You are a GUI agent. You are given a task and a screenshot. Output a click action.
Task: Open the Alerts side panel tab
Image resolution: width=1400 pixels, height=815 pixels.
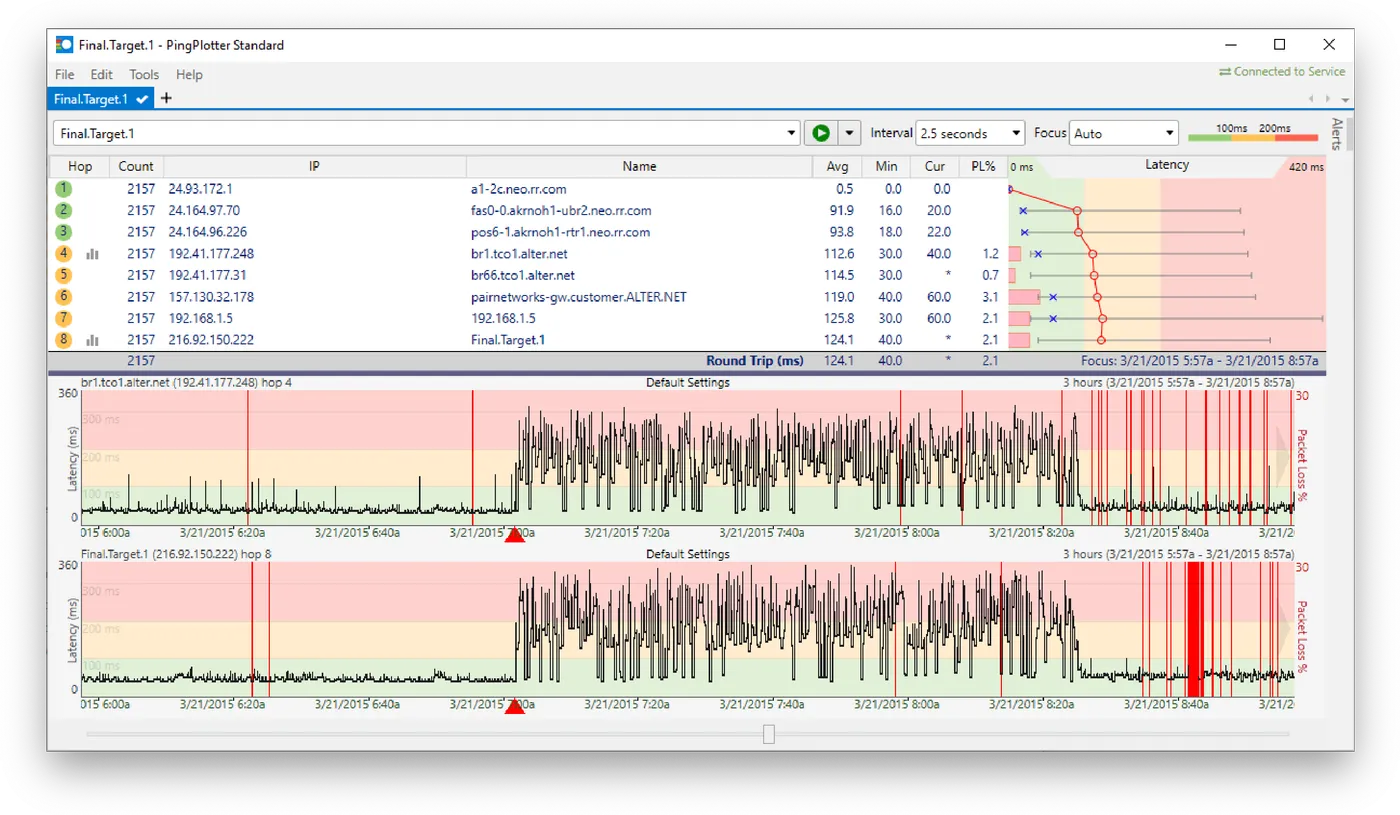coord(1336,133)
